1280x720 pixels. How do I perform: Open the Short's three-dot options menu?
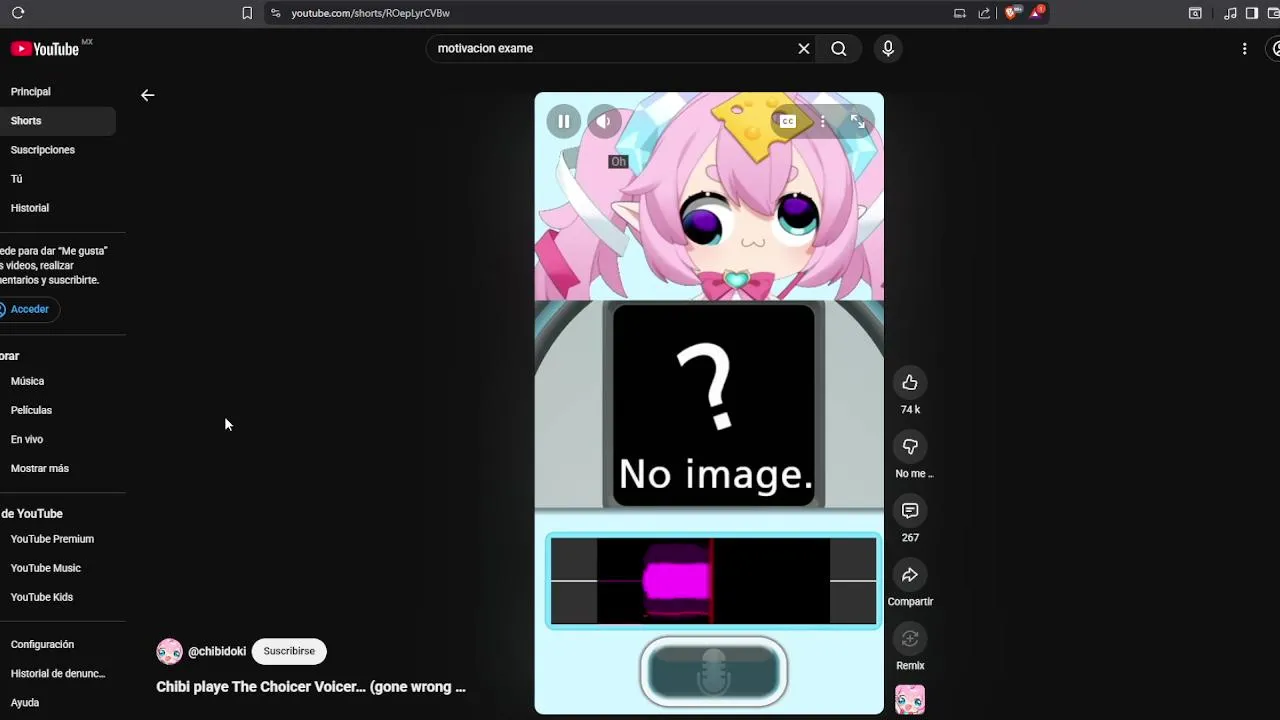coord(822,122)
